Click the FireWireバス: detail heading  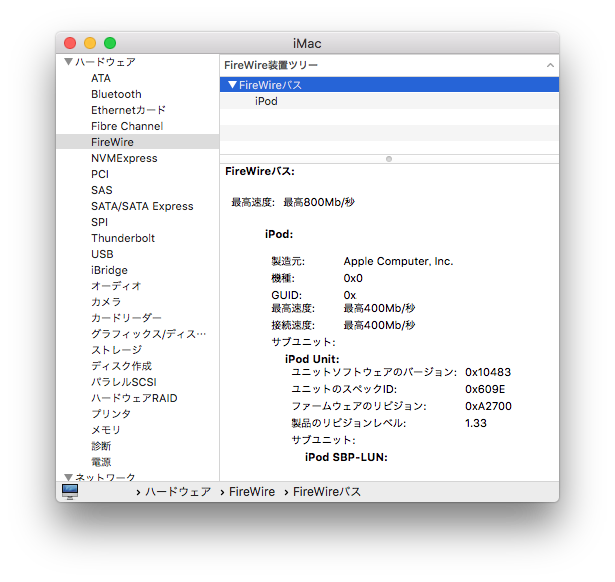click(x=260, y=171)
